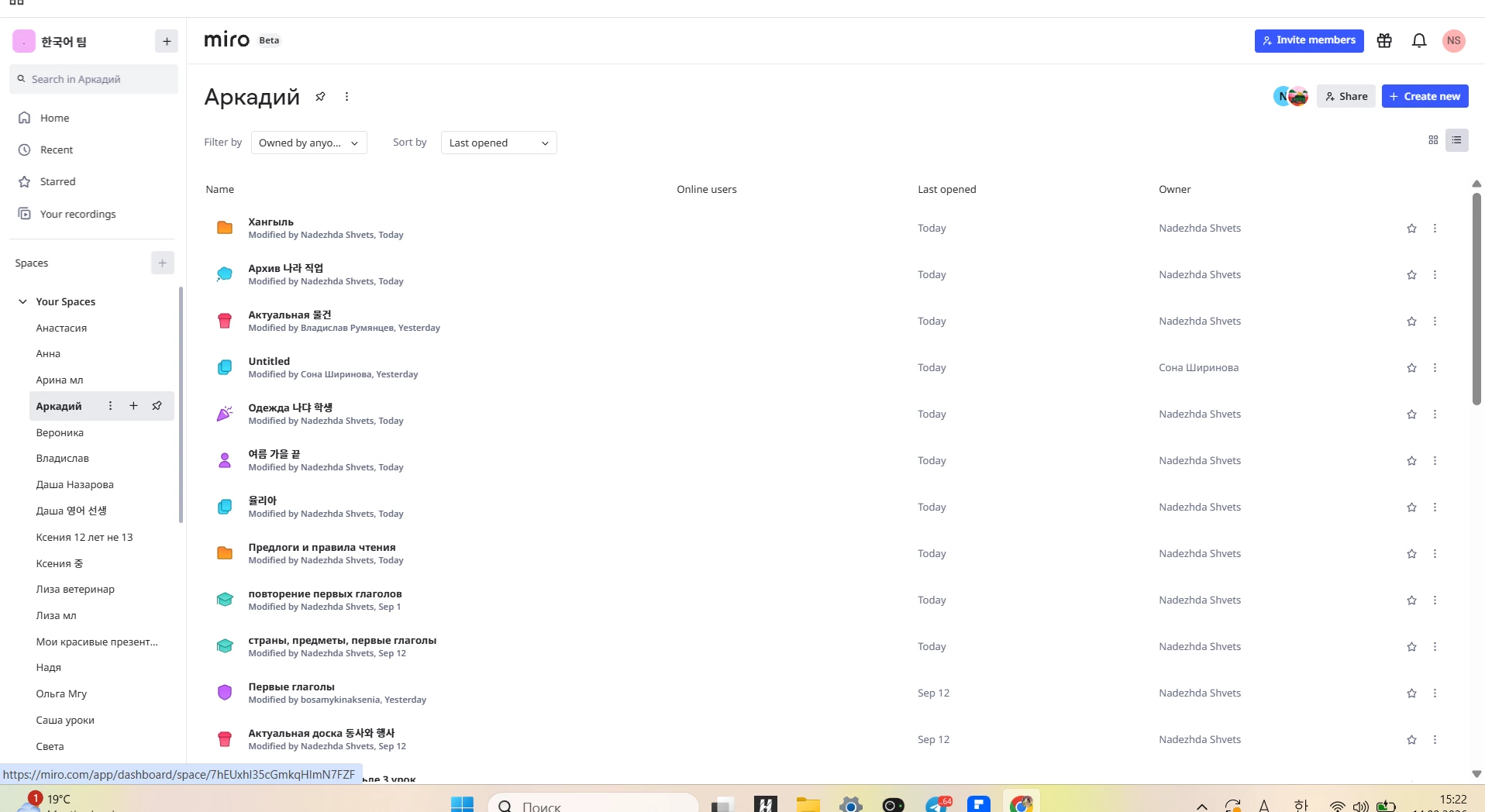Add new space with Spaces plus

(162, 263)
